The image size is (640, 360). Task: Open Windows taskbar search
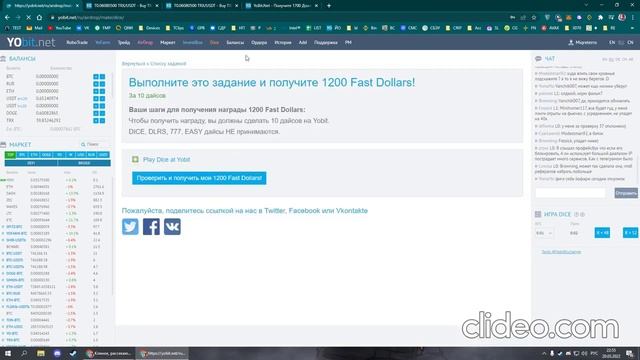coord(24,353)
